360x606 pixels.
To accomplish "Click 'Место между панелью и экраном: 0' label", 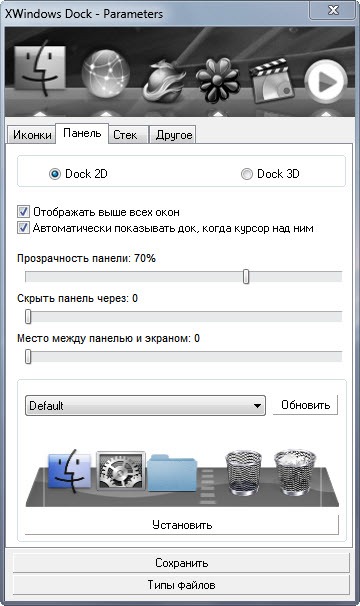I will tap(108, 339).
